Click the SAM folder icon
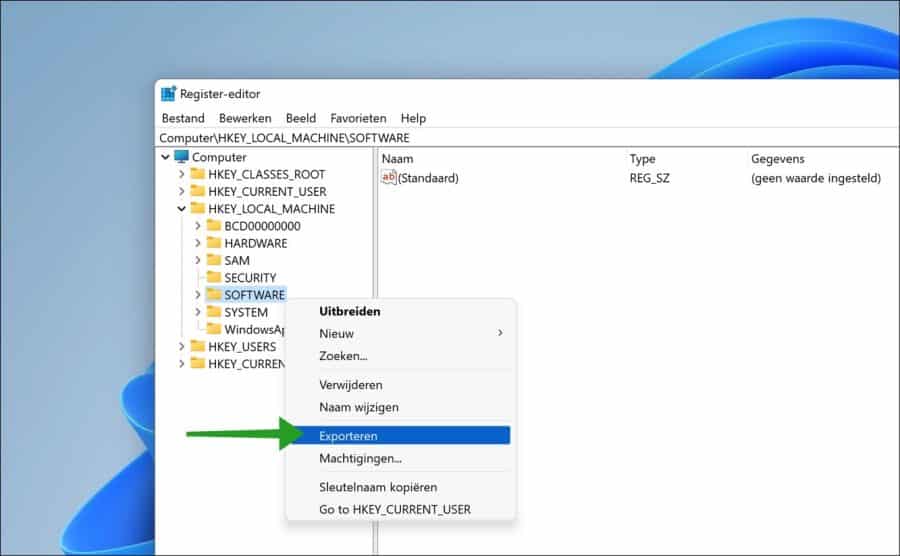The height and width of the screenshot is (556, 900). pos(214,260)
